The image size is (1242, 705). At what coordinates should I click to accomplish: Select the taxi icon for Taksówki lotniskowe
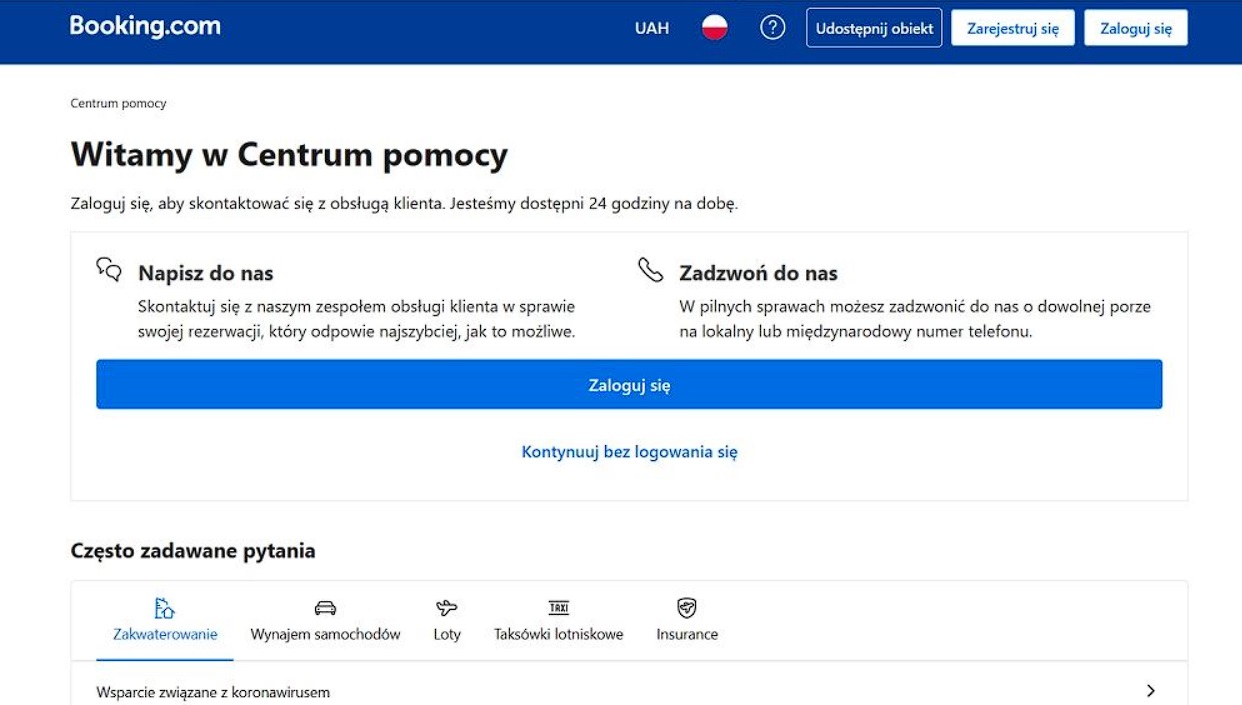(x=559, y=608)
